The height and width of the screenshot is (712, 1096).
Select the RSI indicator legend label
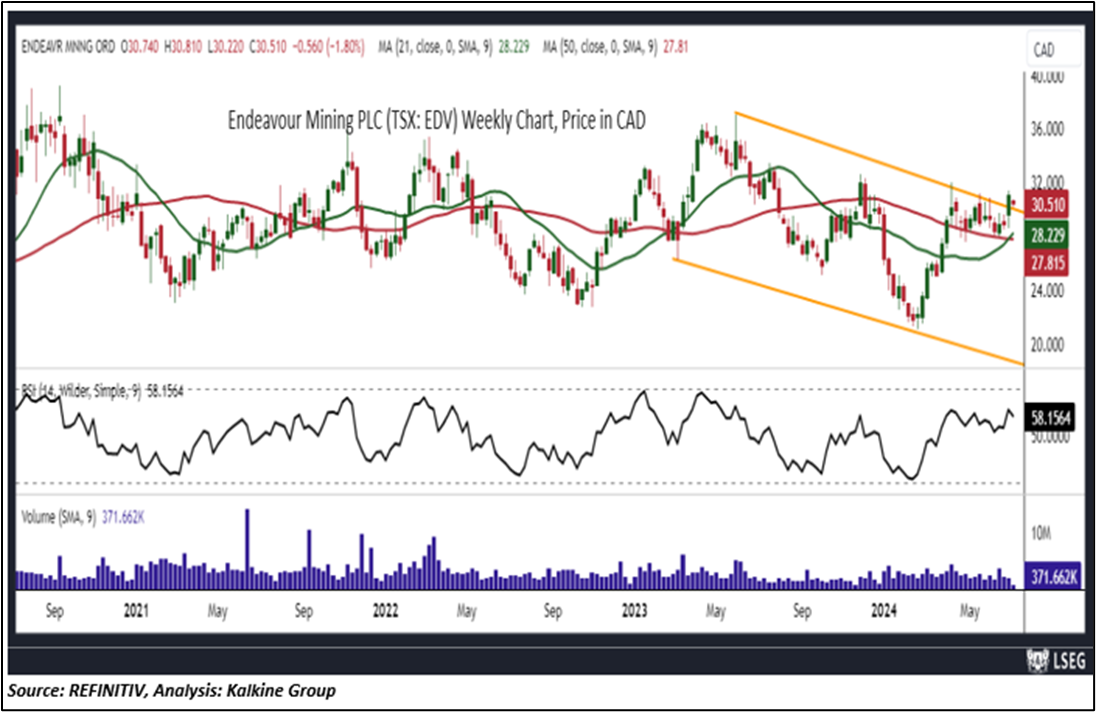(x=102, y=391)
